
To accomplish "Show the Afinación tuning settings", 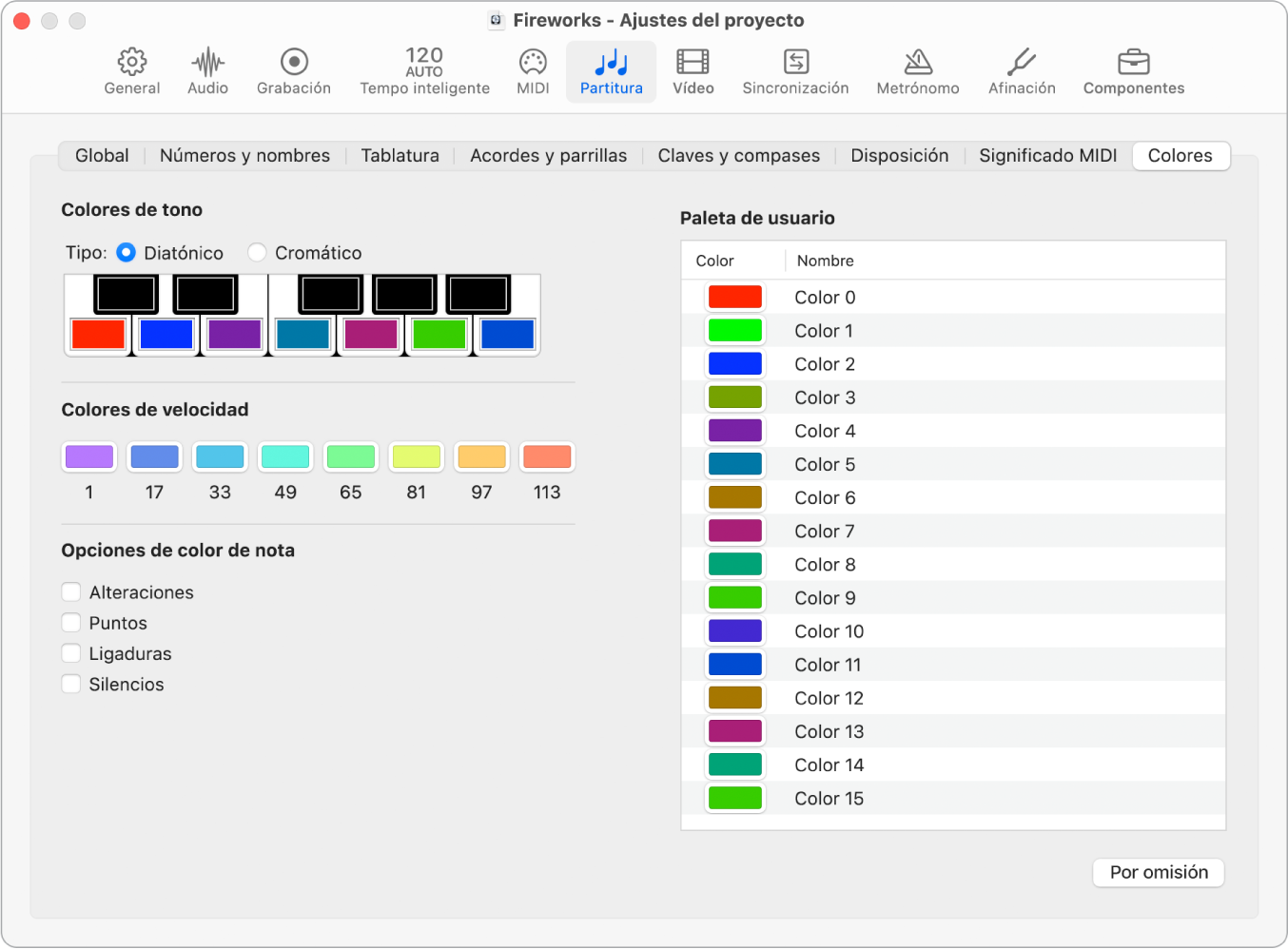I will click(1022, 72).
